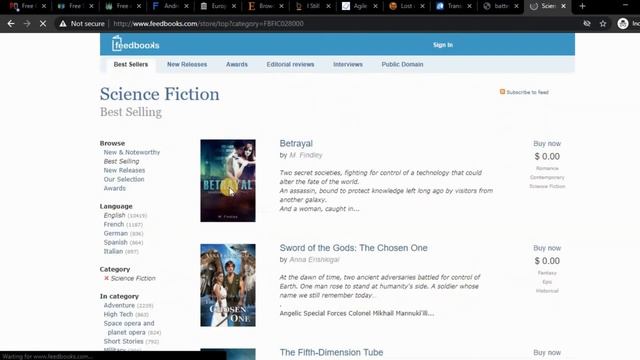
Task: Open New & Noteworthy in Browse sidebar
Action: 132,152
